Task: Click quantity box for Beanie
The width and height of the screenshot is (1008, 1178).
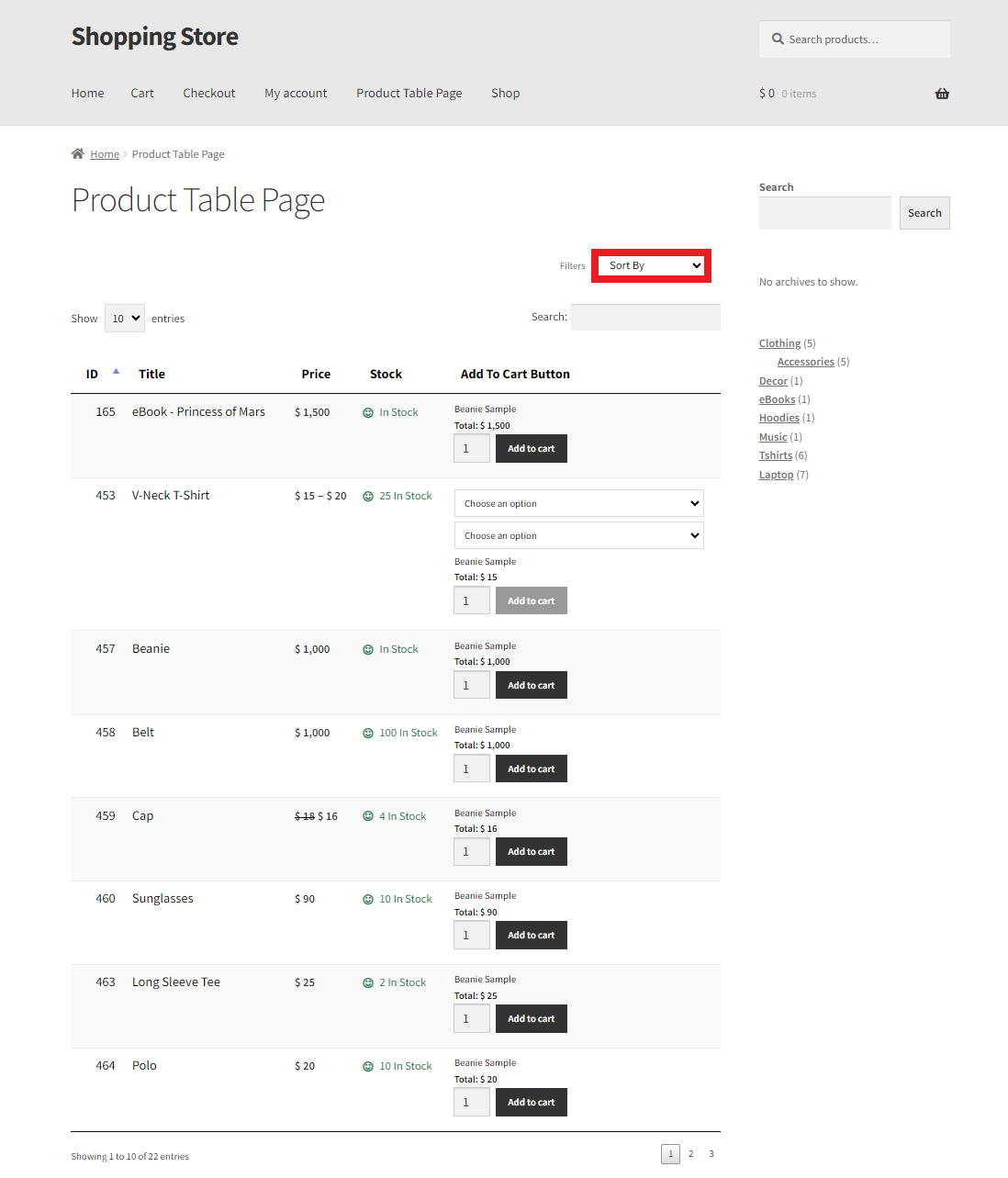Action: click(472, 685)
